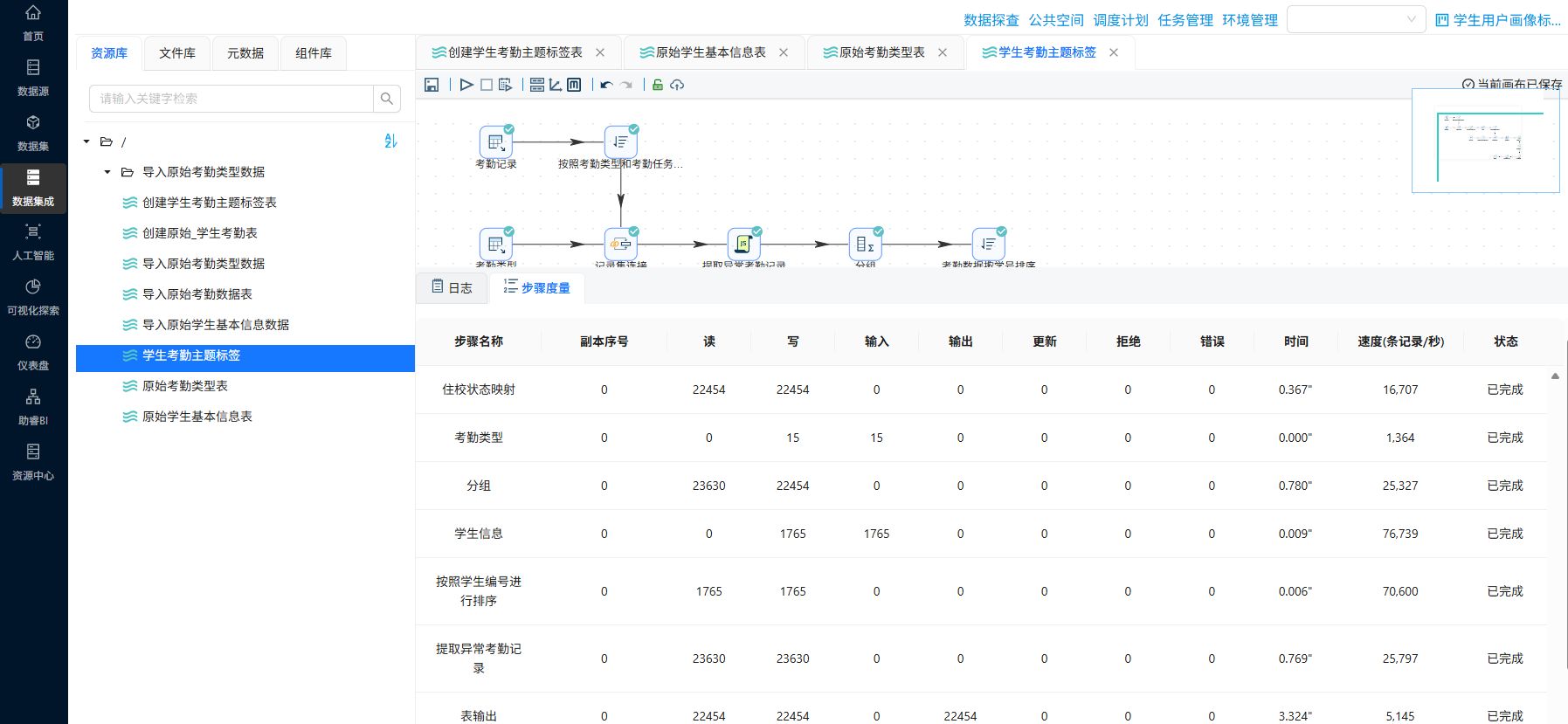Run the flow with the play icon
The image size is (1568, 724).
(466, 85)
